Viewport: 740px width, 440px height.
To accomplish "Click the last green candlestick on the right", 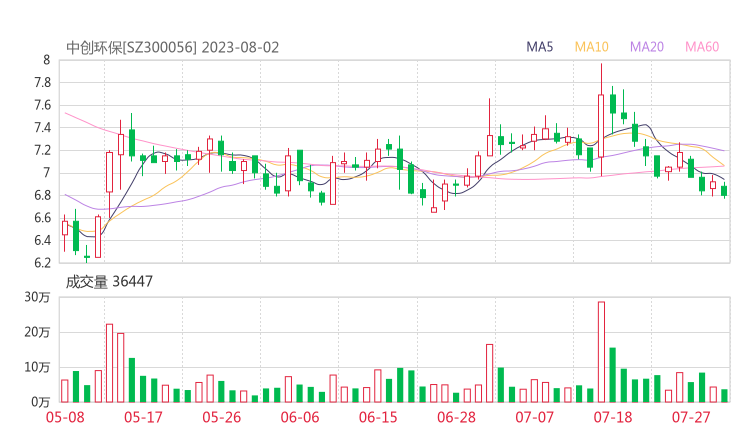I will (x=724, y=191).
